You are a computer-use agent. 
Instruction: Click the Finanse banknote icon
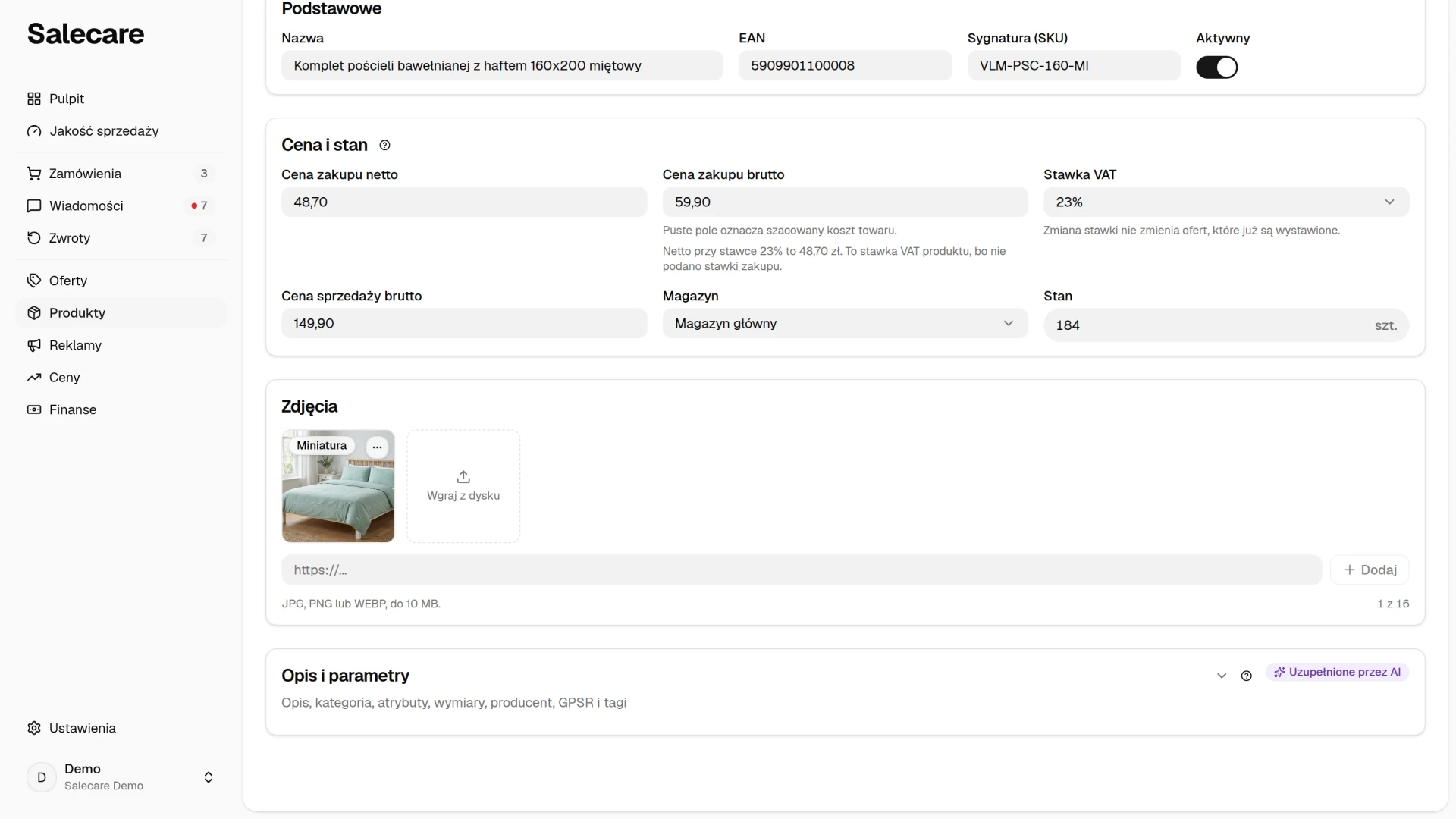pos(34,409)
